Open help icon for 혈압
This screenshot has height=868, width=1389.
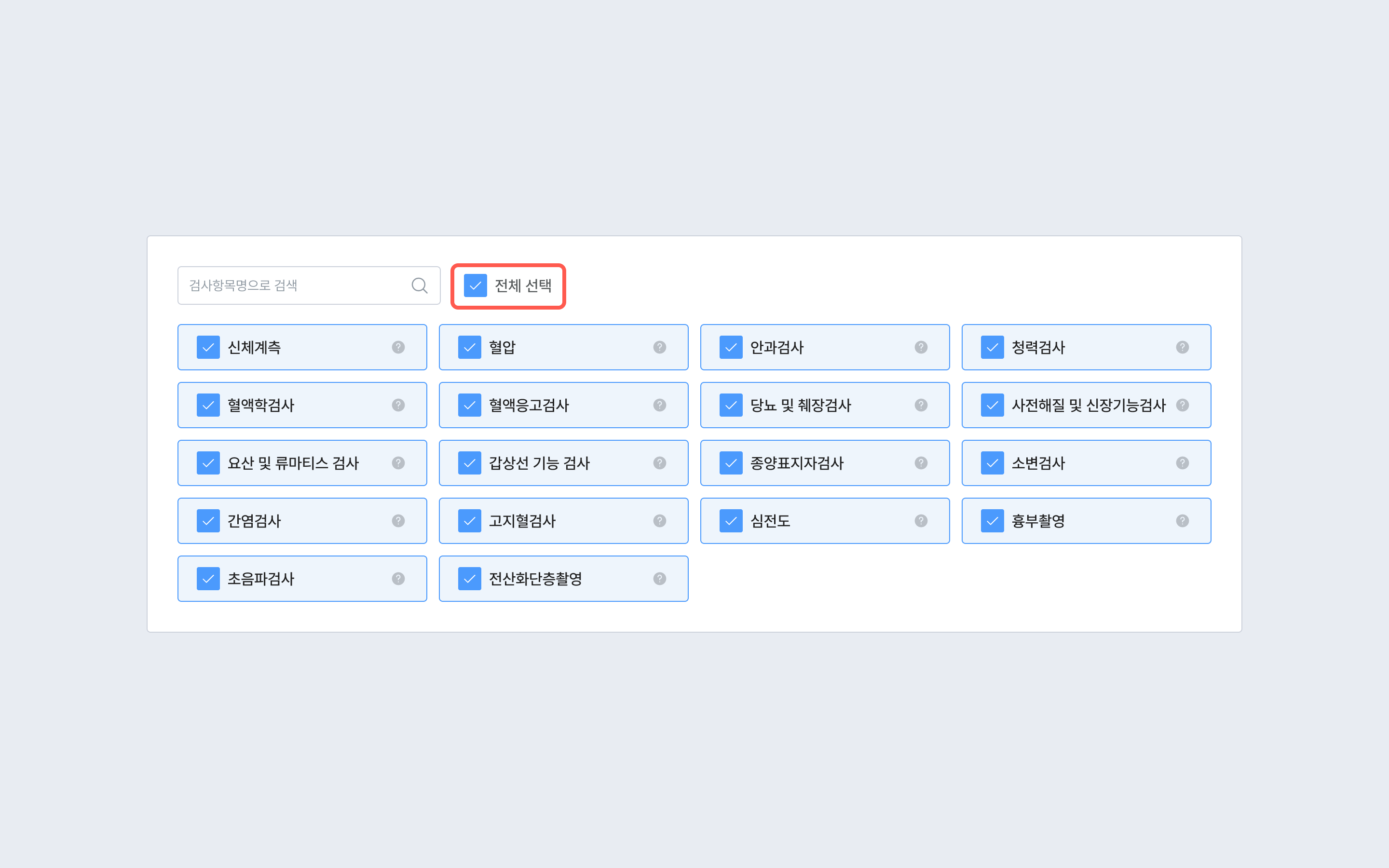(x=659, y=347)
